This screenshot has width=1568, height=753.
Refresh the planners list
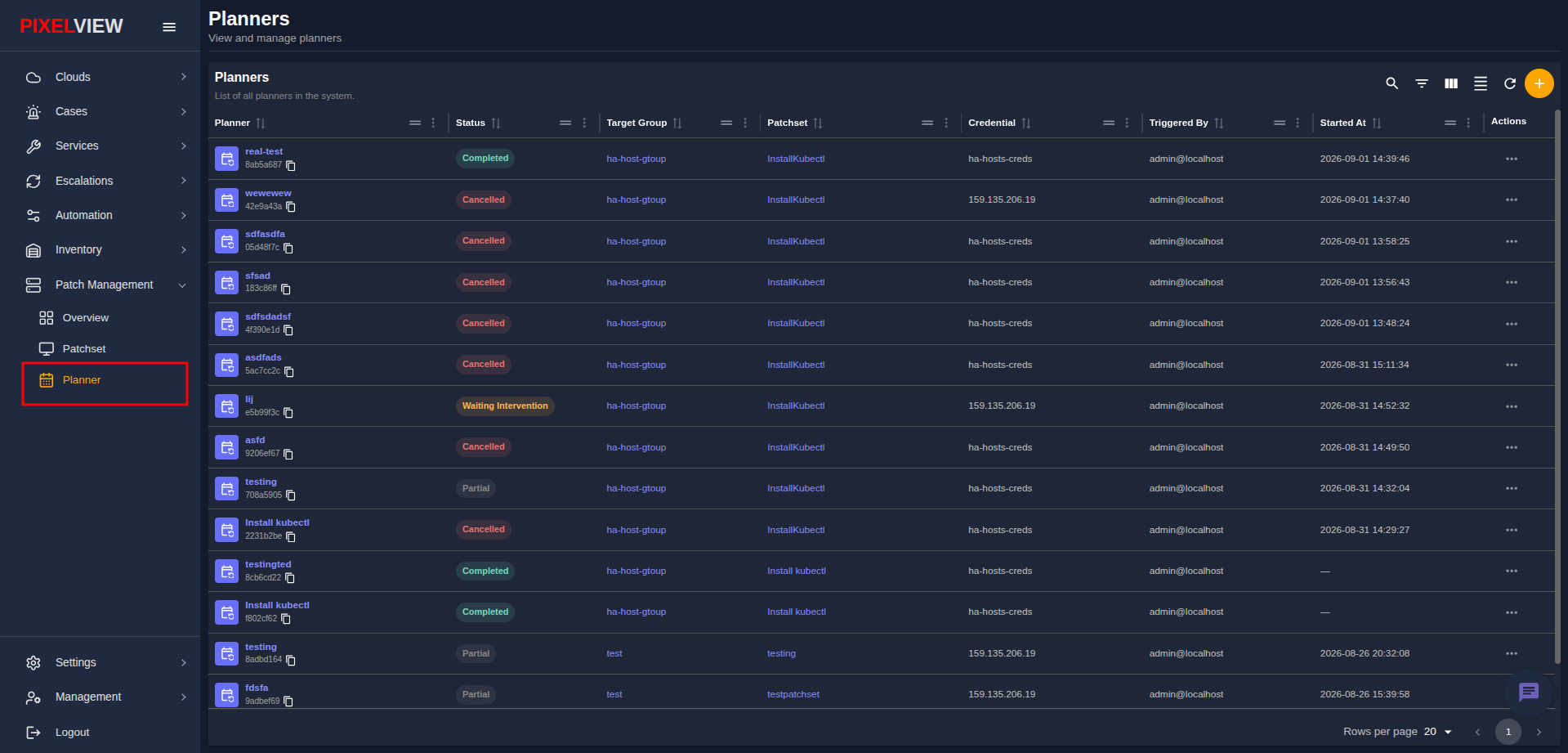1510,83
